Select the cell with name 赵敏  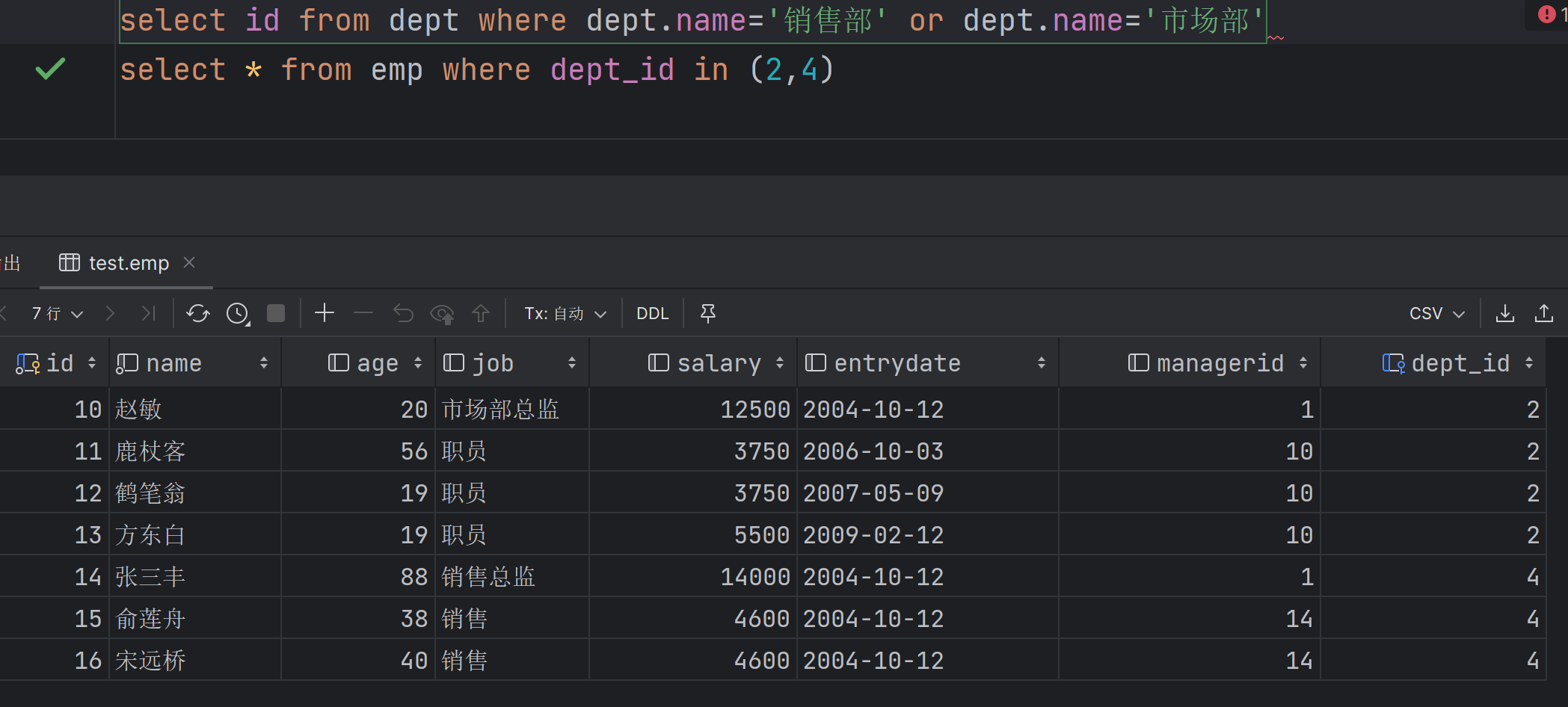[x=195, y=409]
